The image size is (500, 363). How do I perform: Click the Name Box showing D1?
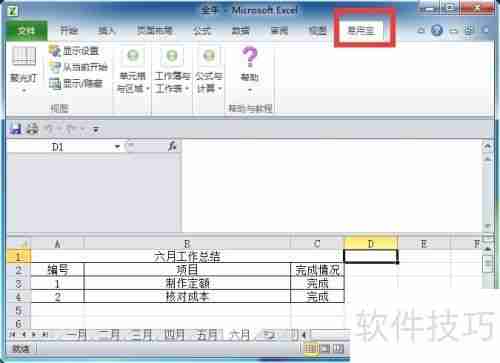pos(60,147)
